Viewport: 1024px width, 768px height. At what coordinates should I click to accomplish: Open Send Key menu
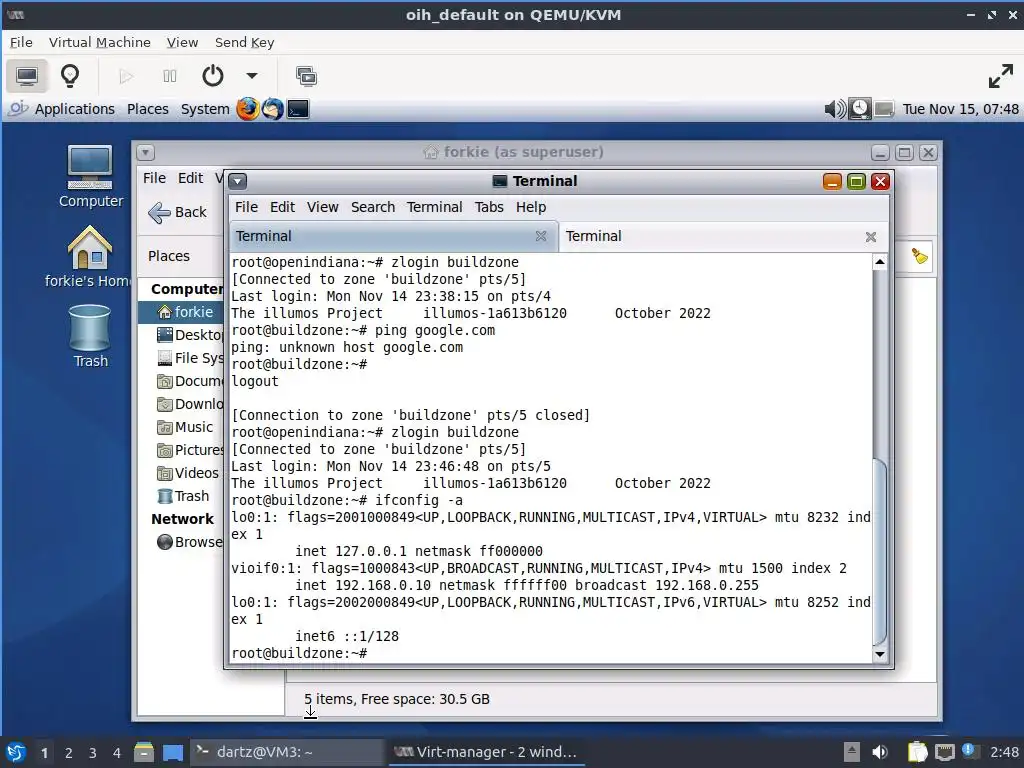(244, 42)
